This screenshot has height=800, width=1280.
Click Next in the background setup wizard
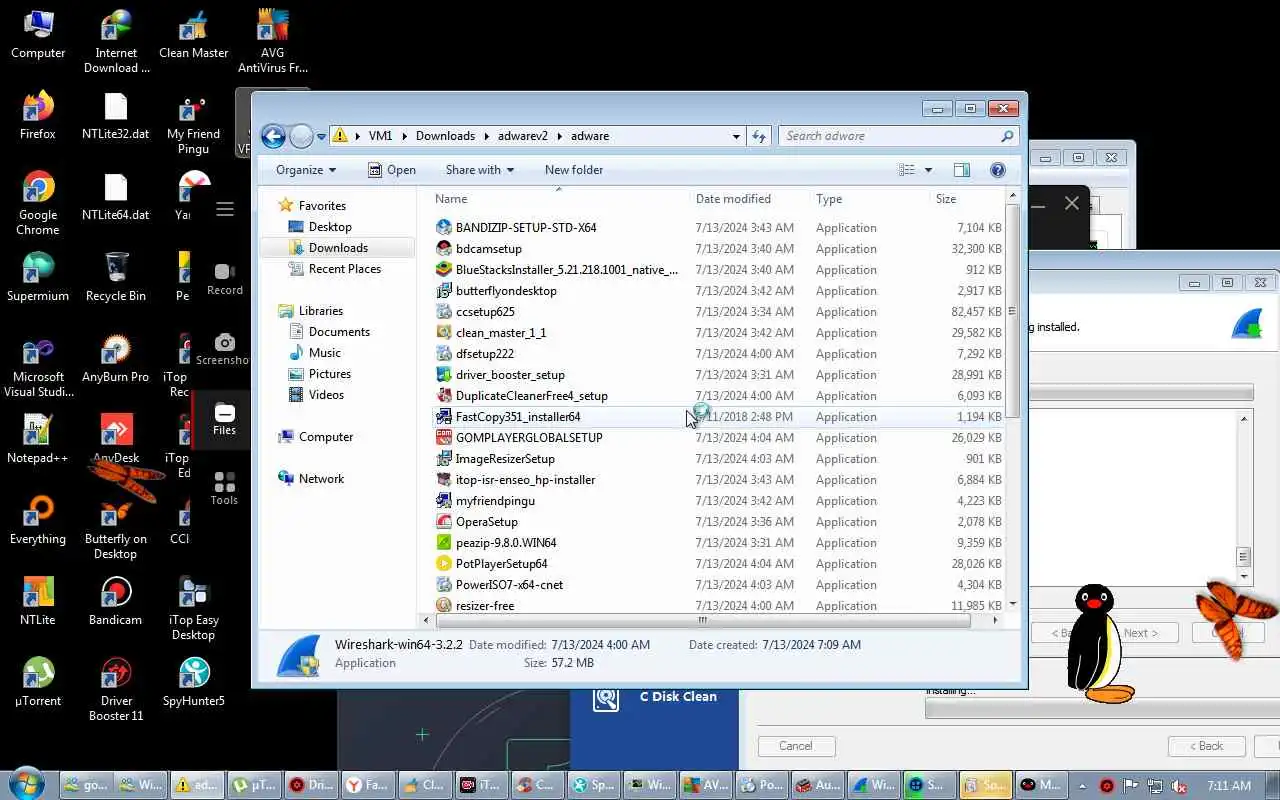(1140, 633)
